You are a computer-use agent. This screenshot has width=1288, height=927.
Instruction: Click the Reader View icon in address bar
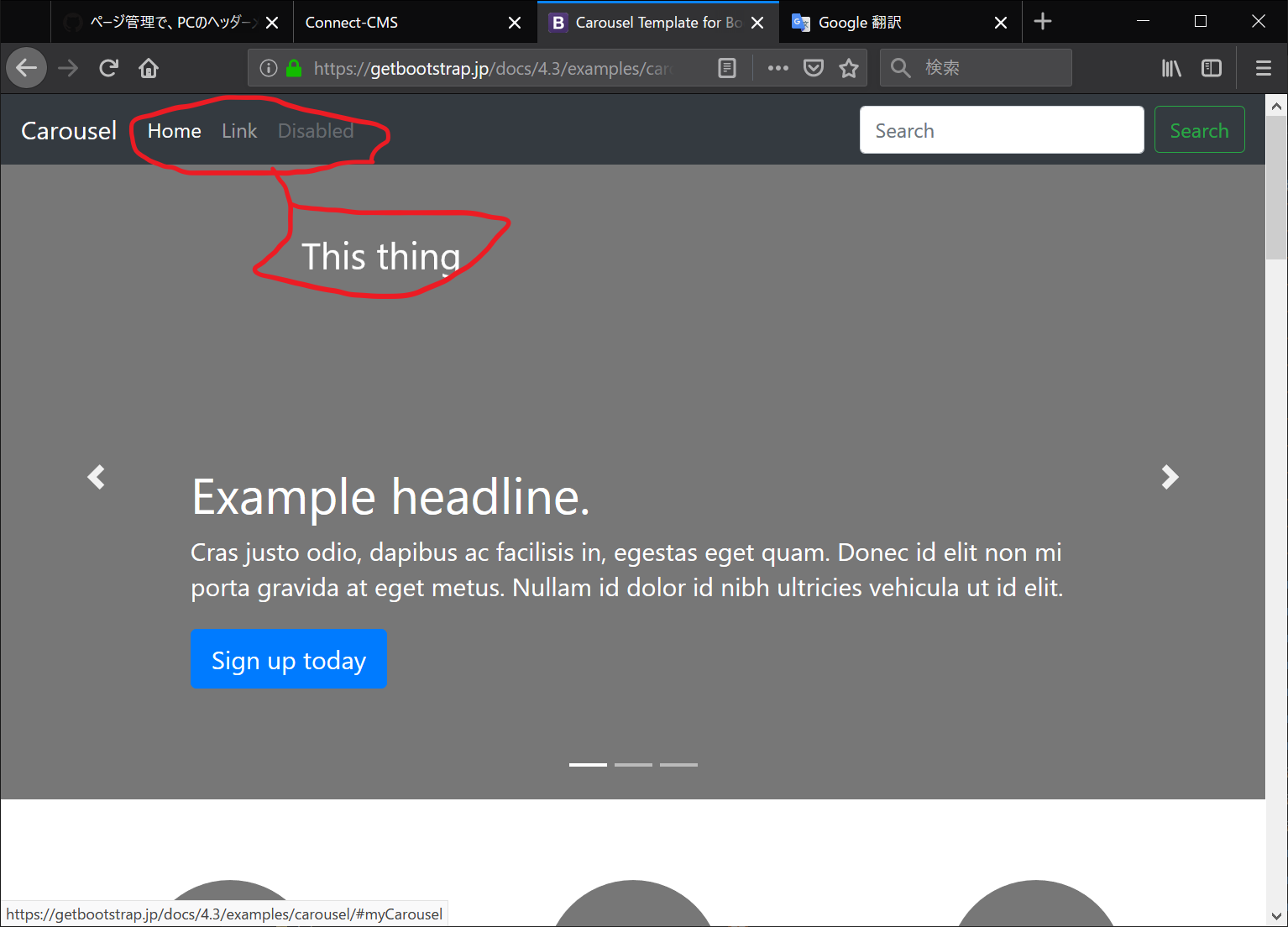tap(727, 68)
